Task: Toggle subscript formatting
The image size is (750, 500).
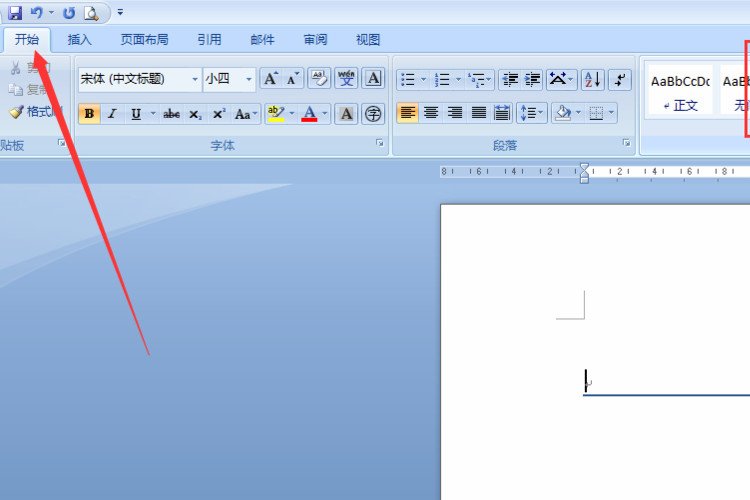Action: tap(195, 114)
